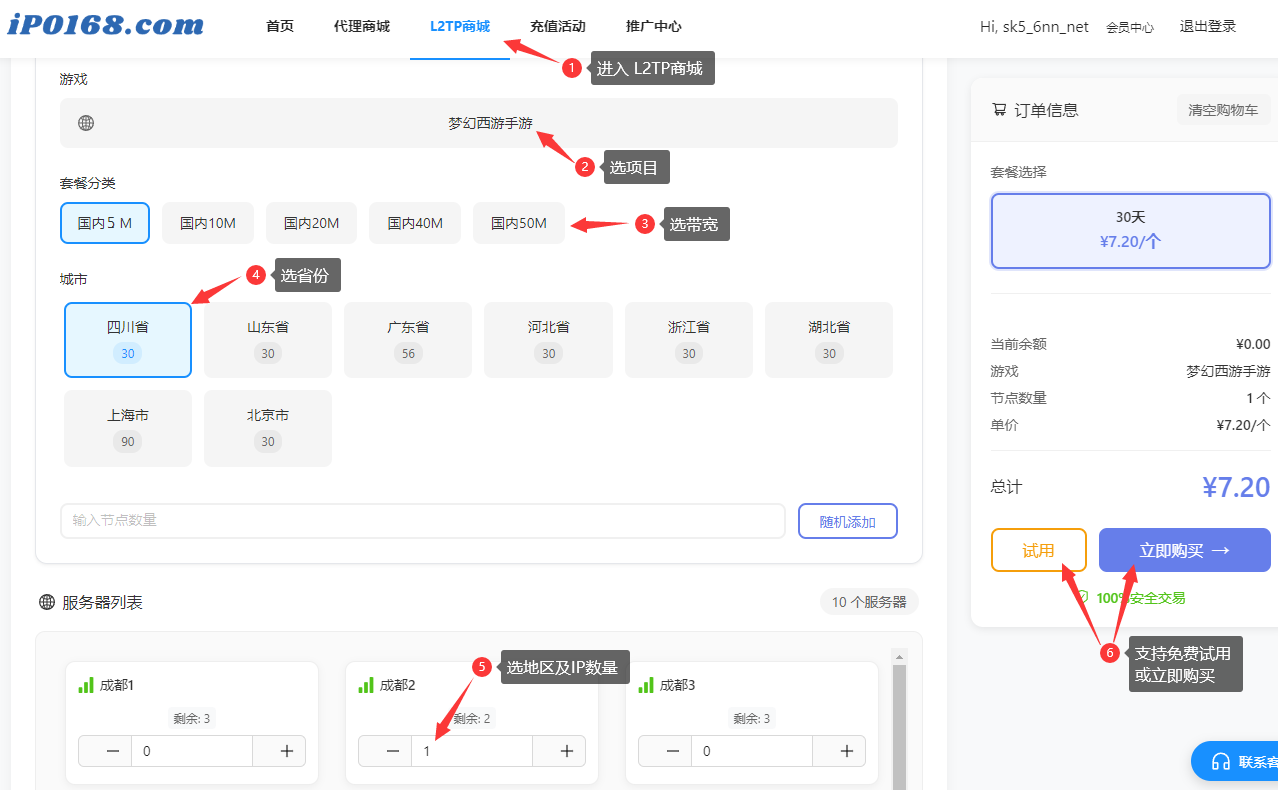Viewport: 1278px width, 790px height.
Task: Select the 30天 ¥7.20 package plan
Action: [1130, 231]
